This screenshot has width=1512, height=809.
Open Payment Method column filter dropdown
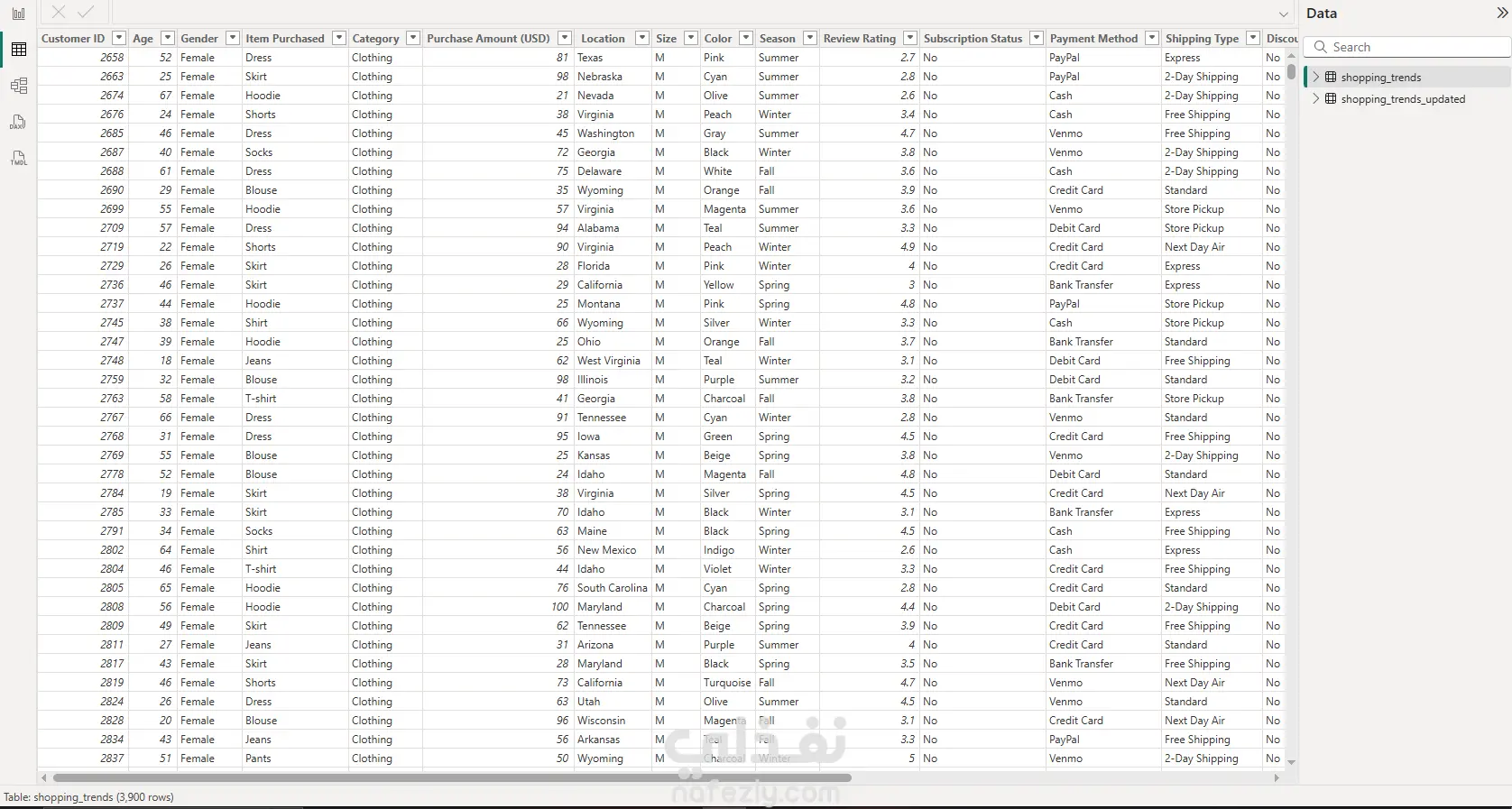1152,38
